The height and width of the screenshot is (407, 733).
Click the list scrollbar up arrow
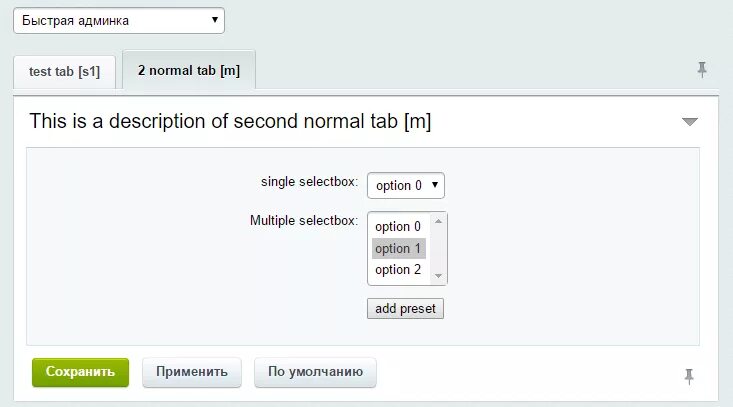point(440,219)
